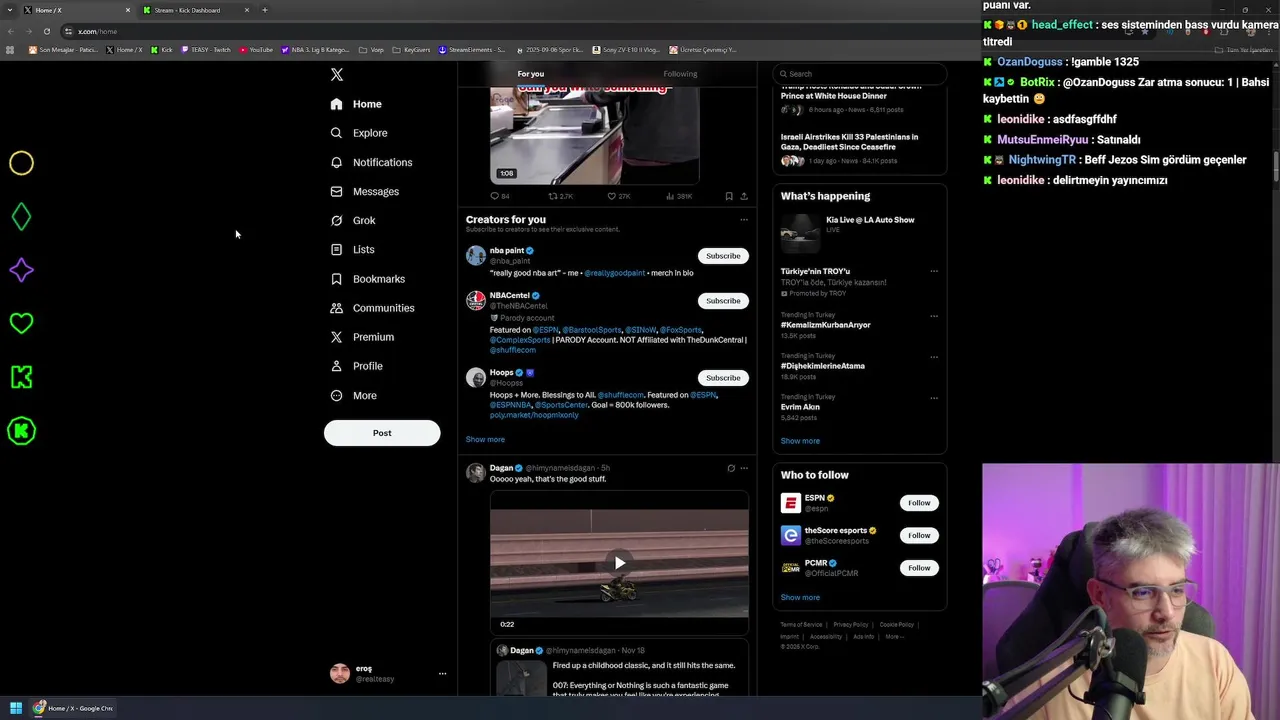View analytics icon showing 381K
Viewport: 1280px width, 720px height.
tap(670, 196)
